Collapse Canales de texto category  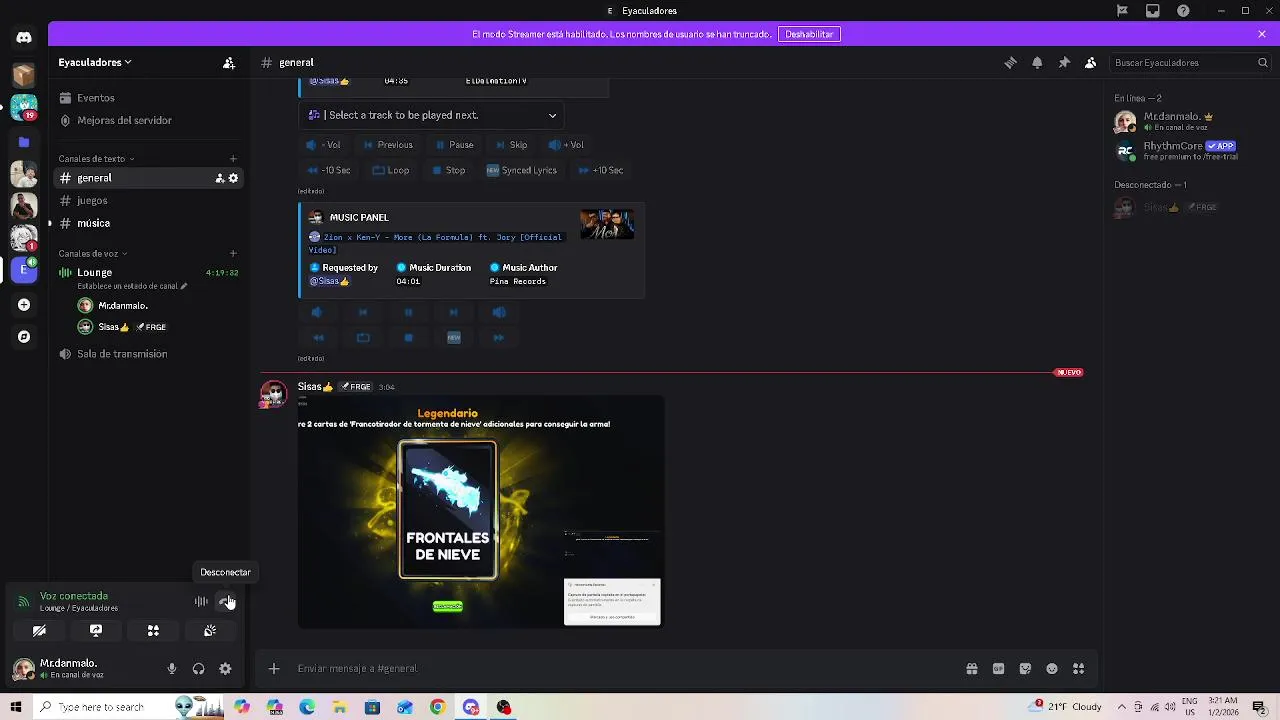pyautogui.click(x=96, y=158)
